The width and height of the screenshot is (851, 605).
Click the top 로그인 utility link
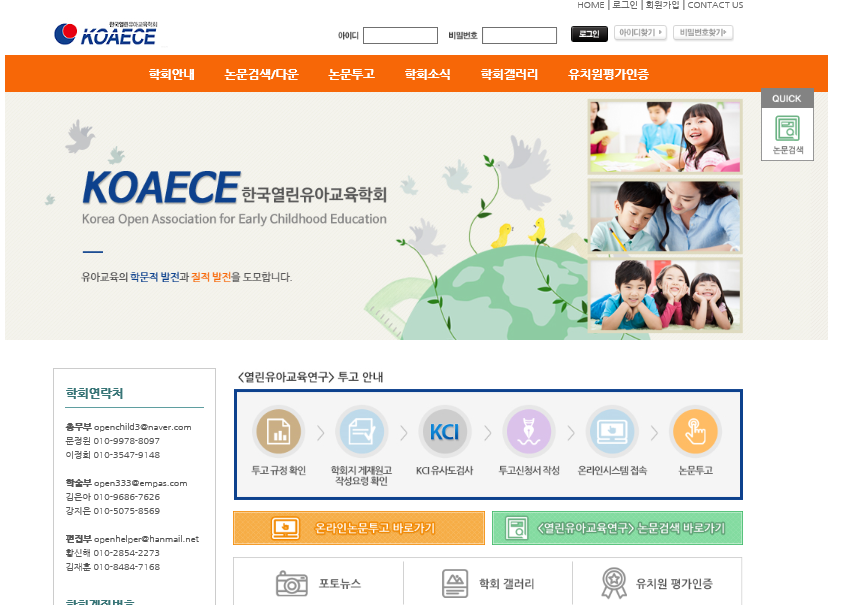[625, 5]
